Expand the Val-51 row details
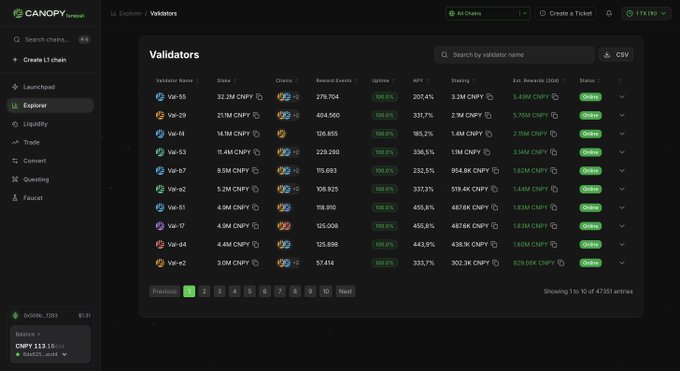This screenshot has height=371, width=680. click(x=622, y=207)
